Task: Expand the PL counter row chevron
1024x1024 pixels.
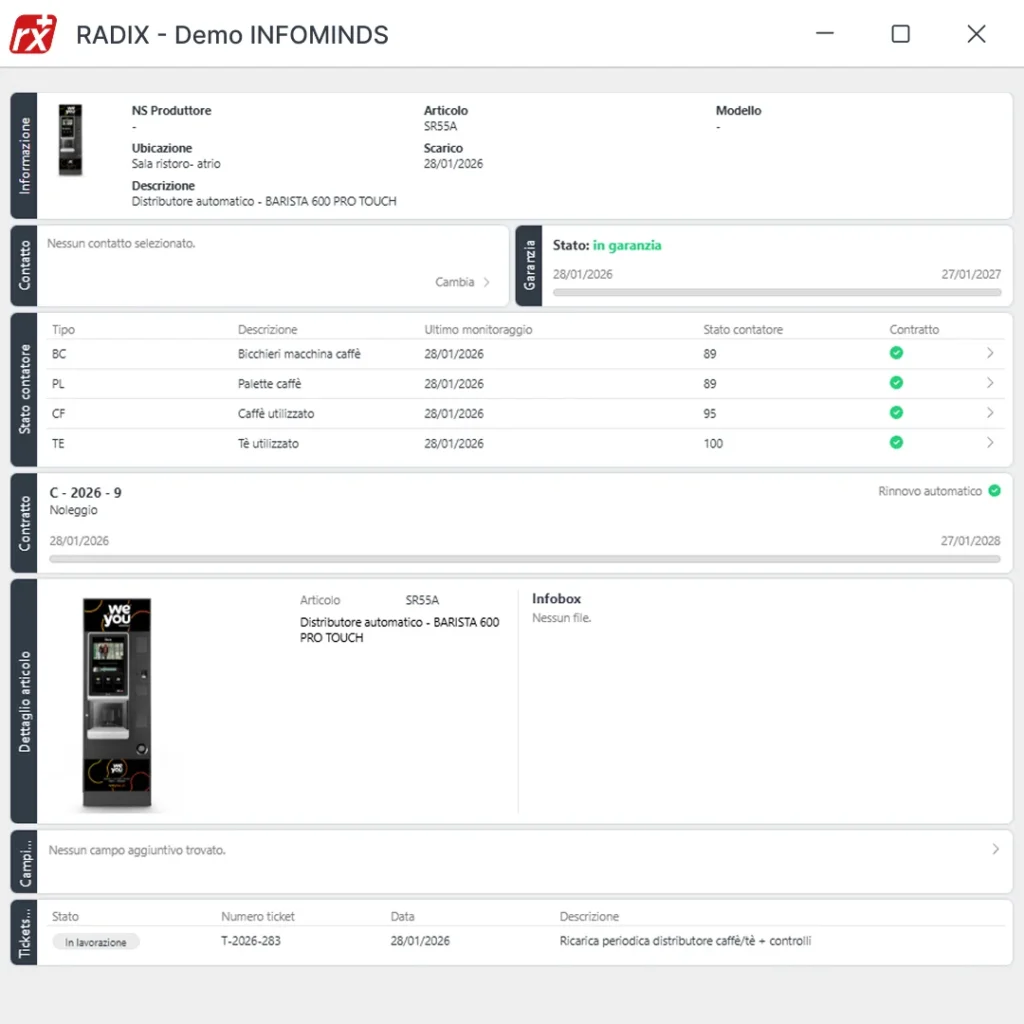Action: tap(990, 383)
